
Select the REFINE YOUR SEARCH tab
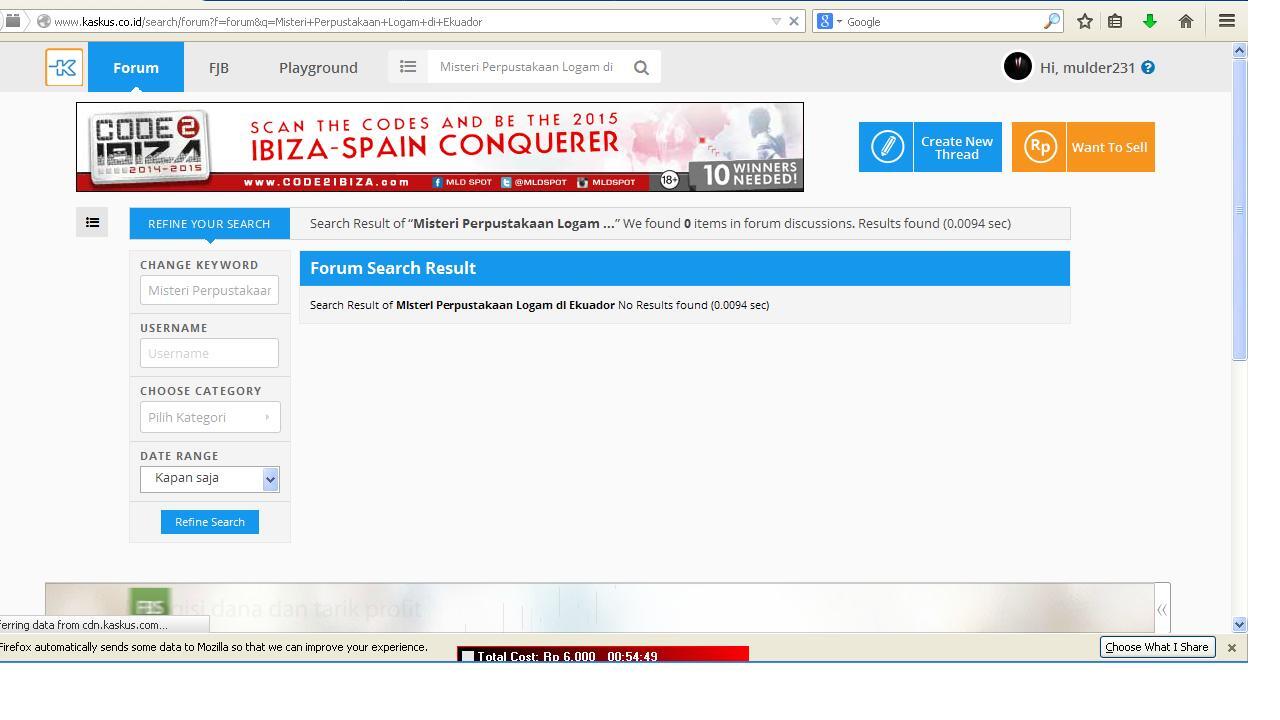pos(209,223)
